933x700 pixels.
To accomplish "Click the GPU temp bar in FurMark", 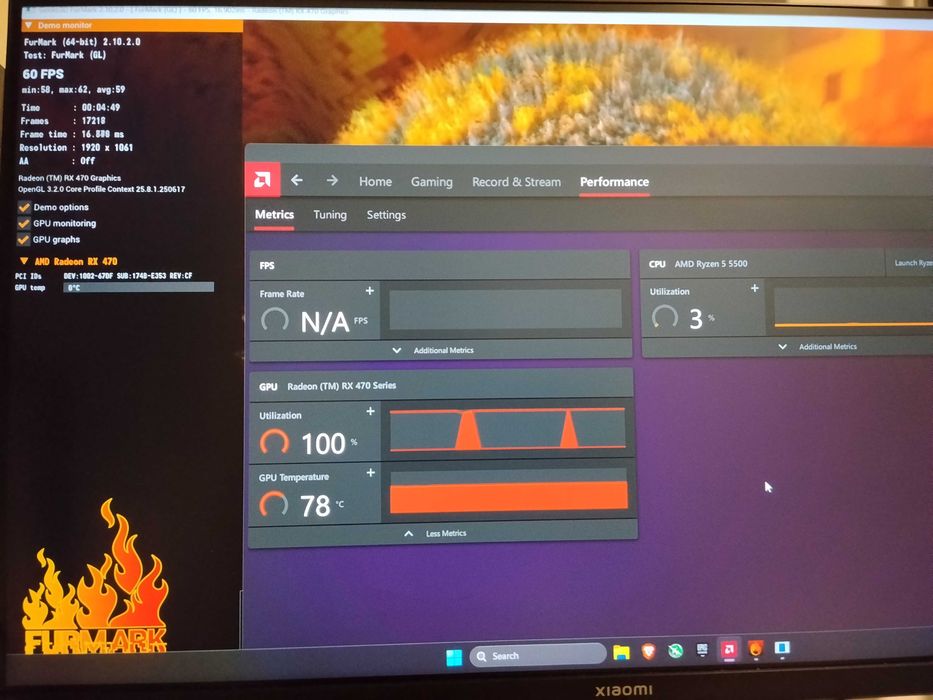I will (138, 288).
